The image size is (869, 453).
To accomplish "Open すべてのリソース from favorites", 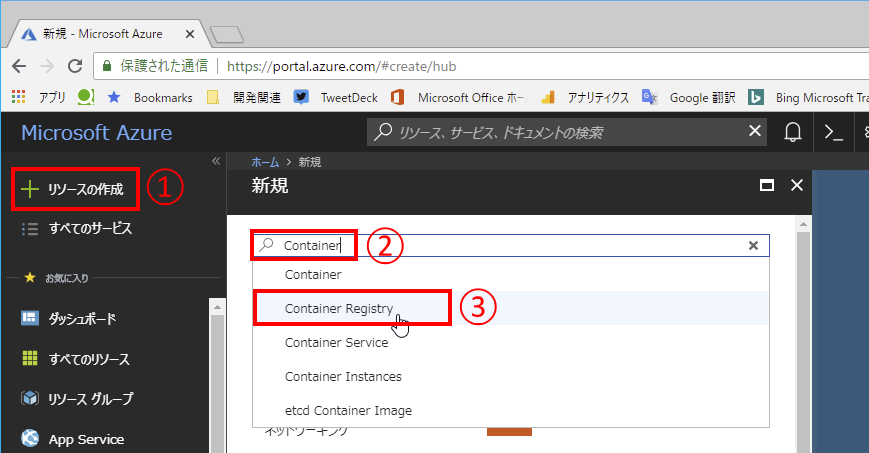I will (x=89, y=359).
